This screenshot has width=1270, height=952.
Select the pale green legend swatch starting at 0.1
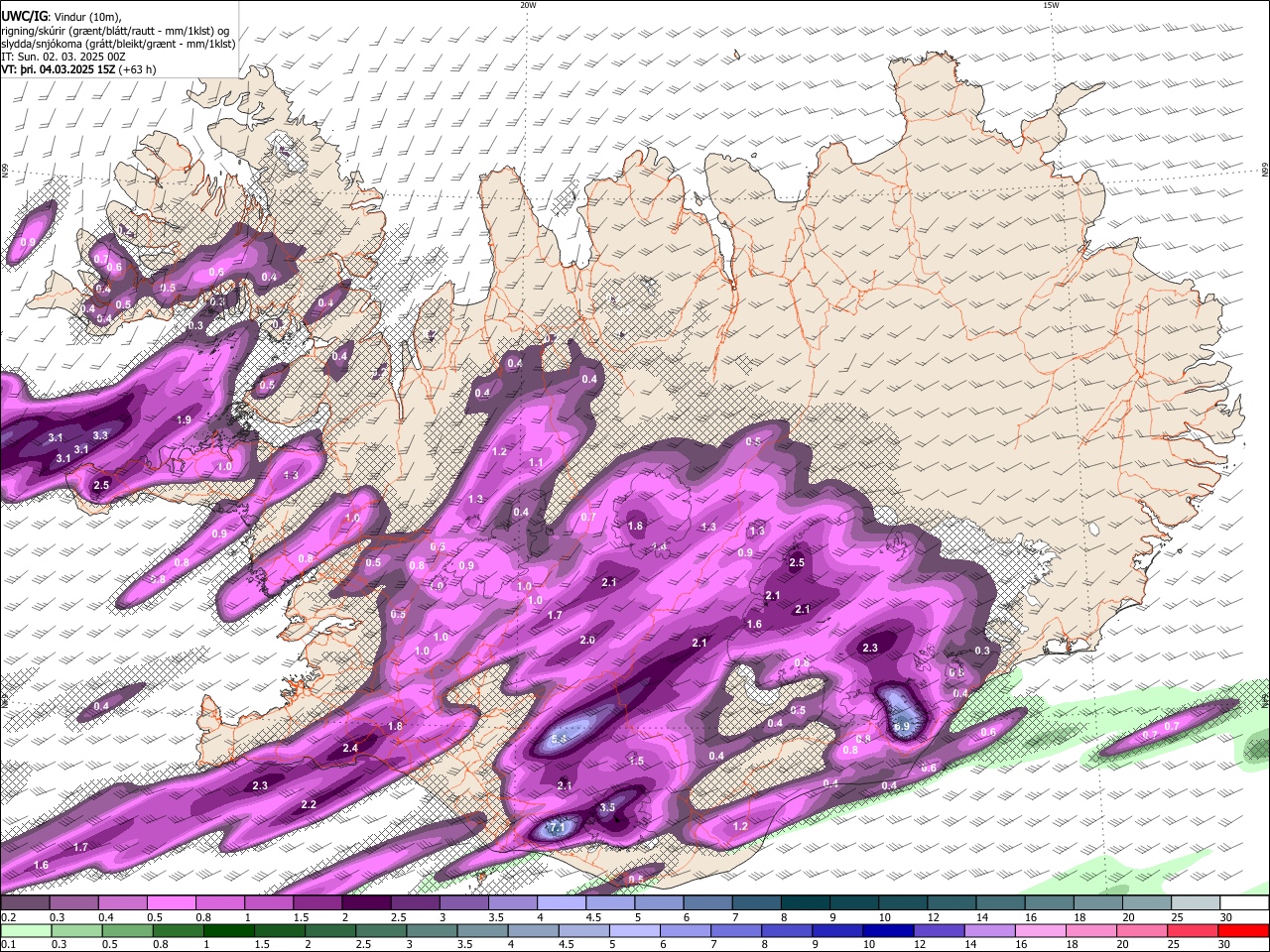point(24,930)
